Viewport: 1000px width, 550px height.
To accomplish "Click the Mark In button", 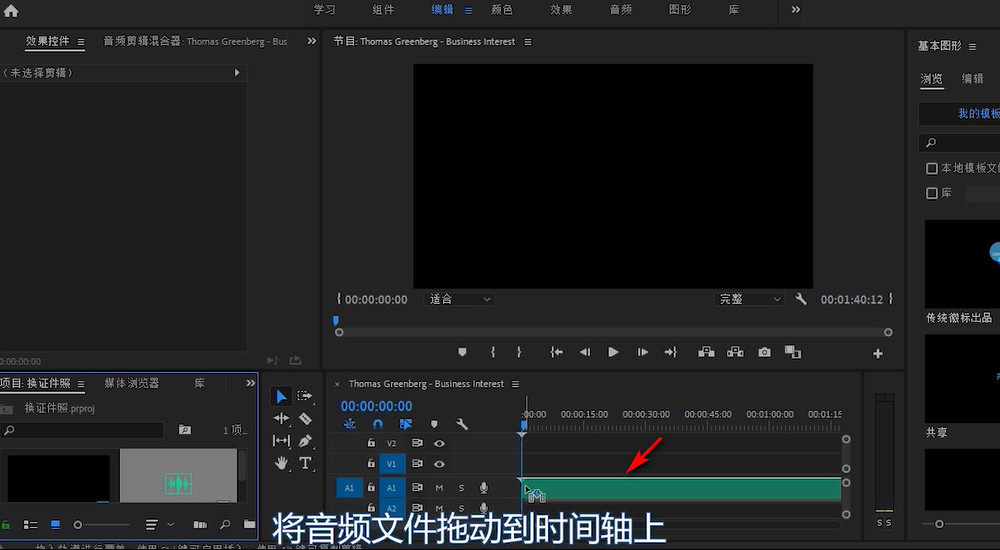I will tap(492, 352).
